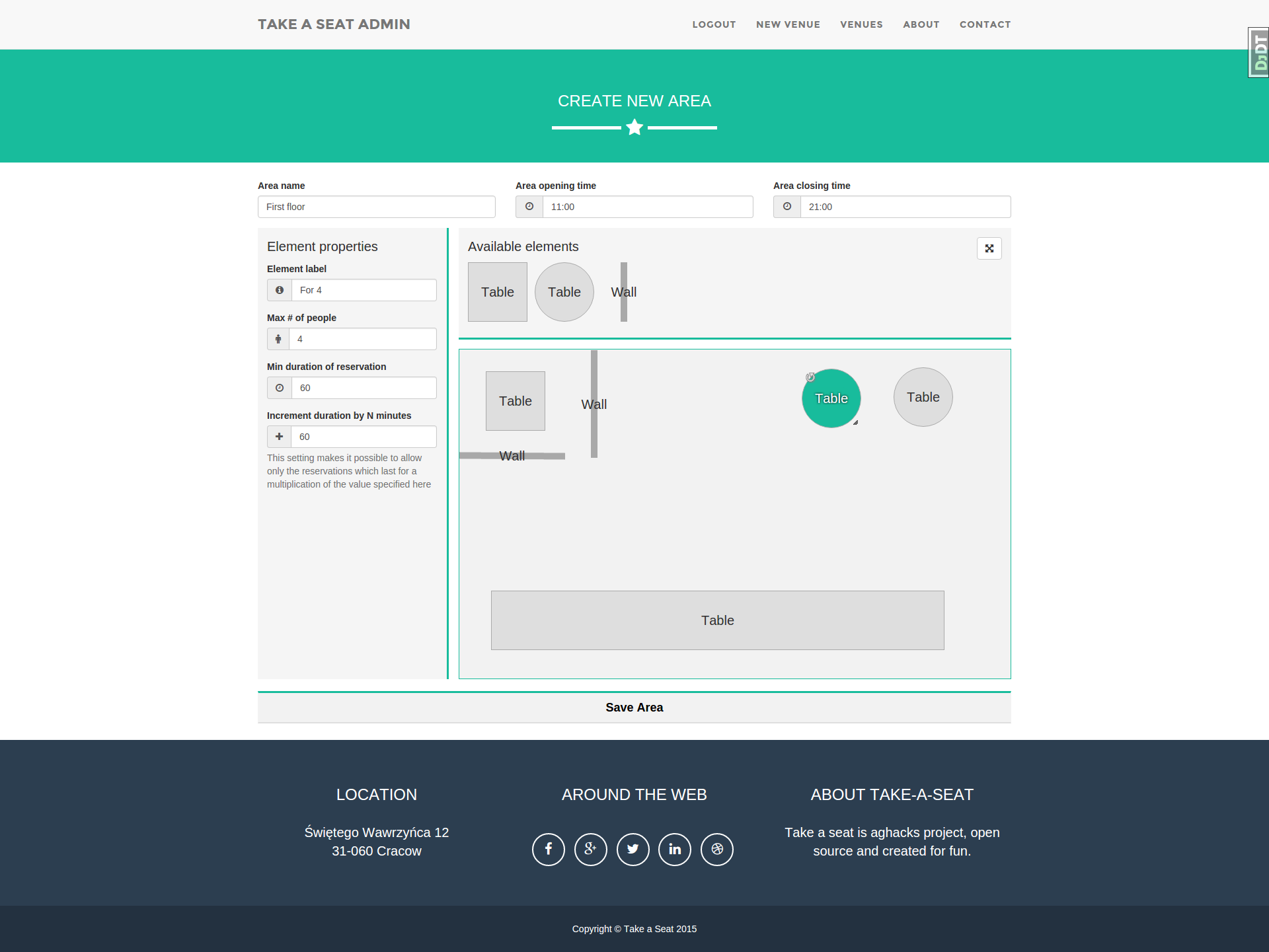Image resolution: width=1269 pixels, height=952 pixels.
Task: Click the Facebook icon in footer
Action: click(548, 849)
